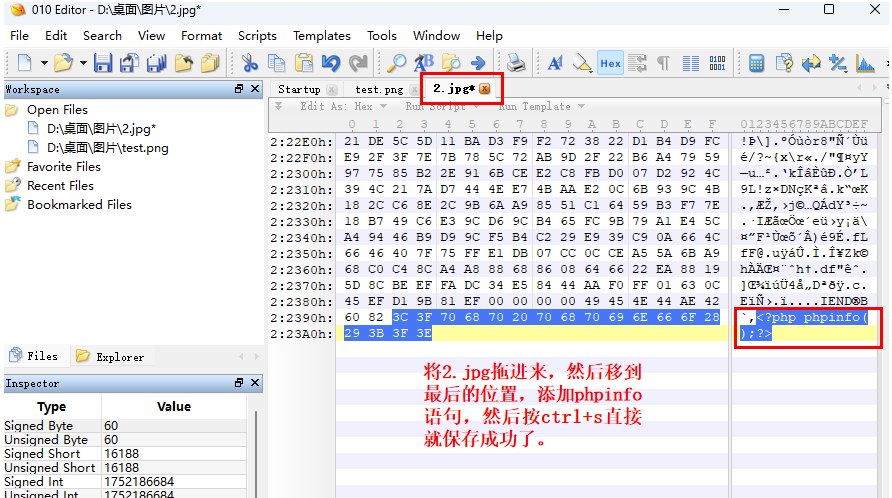Open the Run Template dropdown
The height and width of the screenshot is (498, 892).
point(542,106)
